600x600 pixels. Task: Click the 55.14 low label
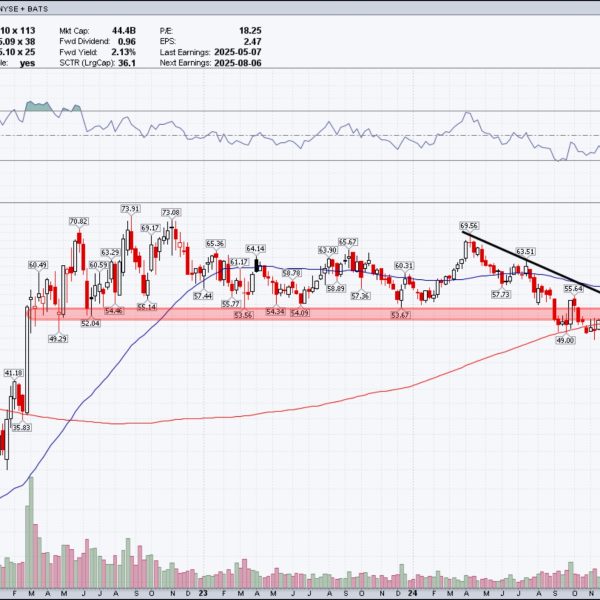click(x=147, y=307)
